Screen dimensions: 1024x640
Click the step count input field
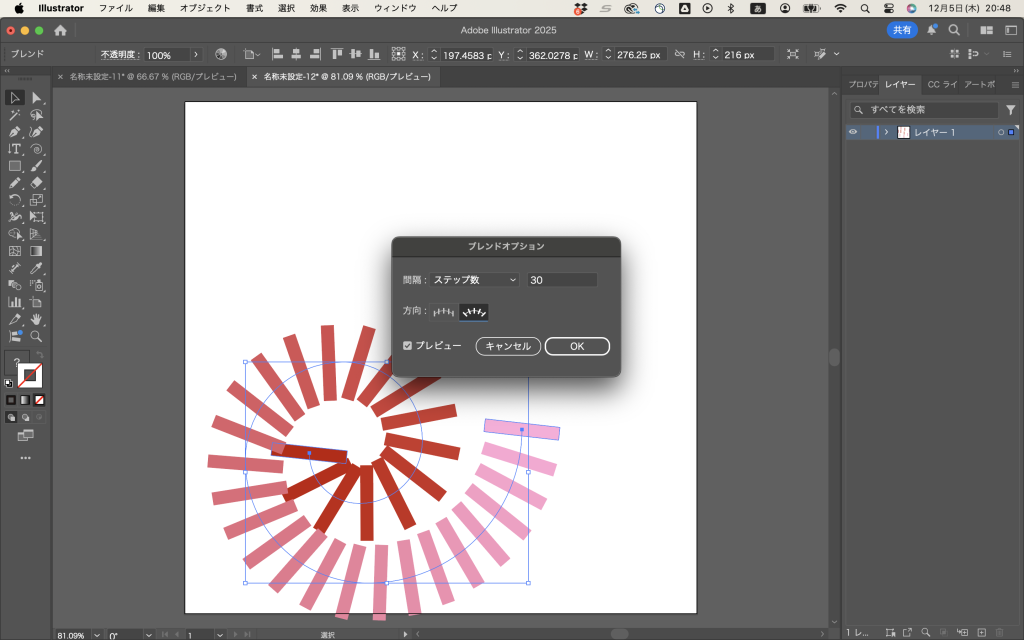coord(562,280)
